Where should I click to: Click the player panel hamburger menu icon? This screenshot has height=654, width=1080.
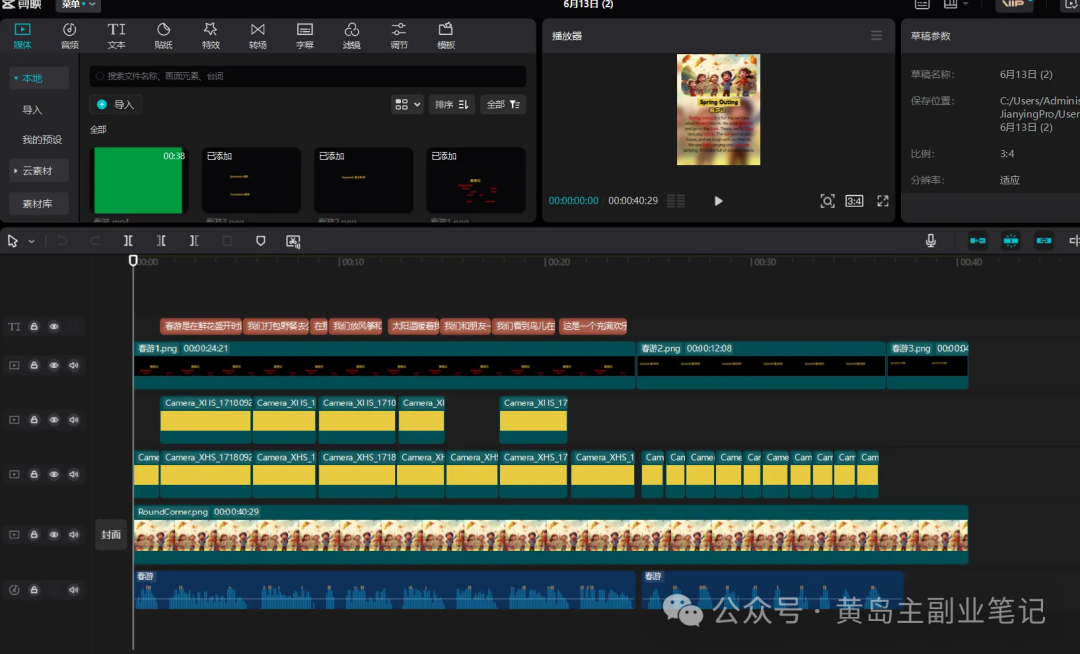(x=876, y=35)
